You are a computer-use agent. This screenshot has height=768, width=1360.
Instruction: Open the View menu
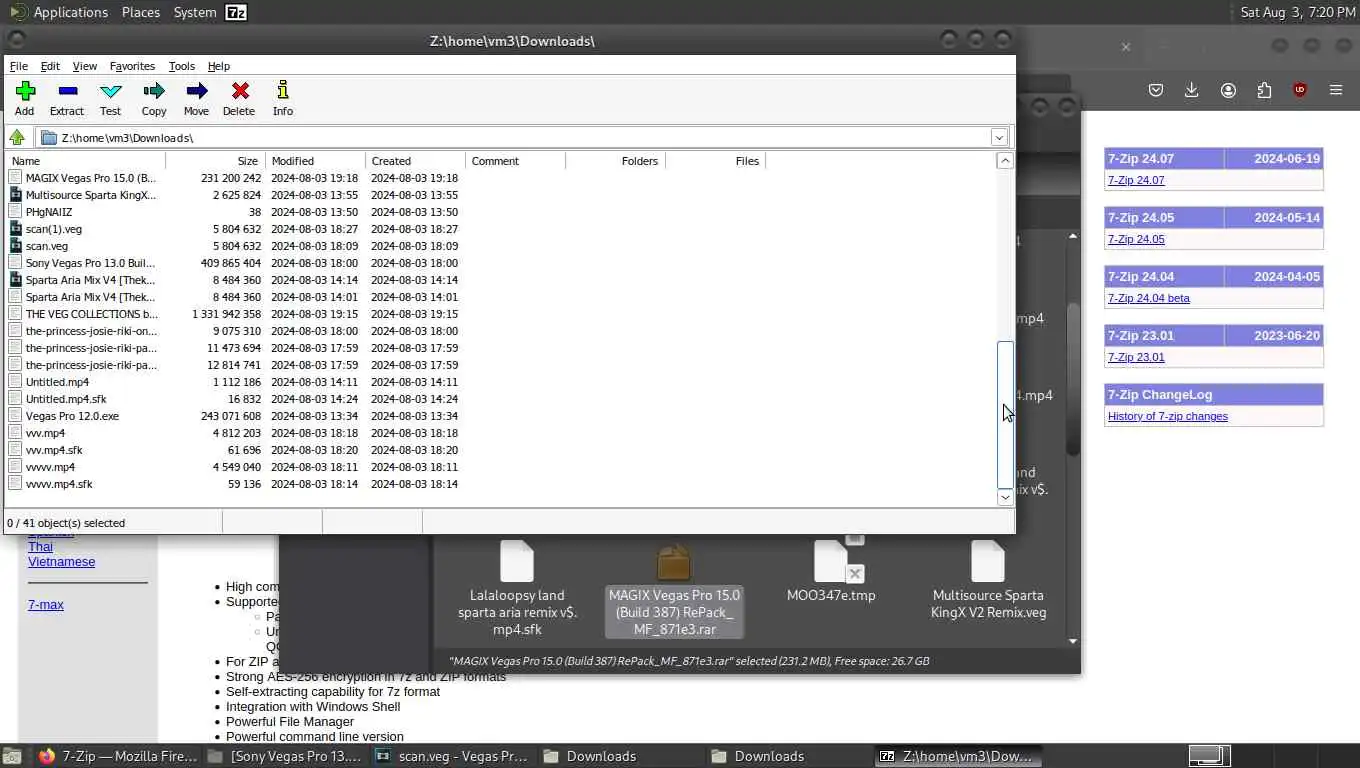point(85,66)
